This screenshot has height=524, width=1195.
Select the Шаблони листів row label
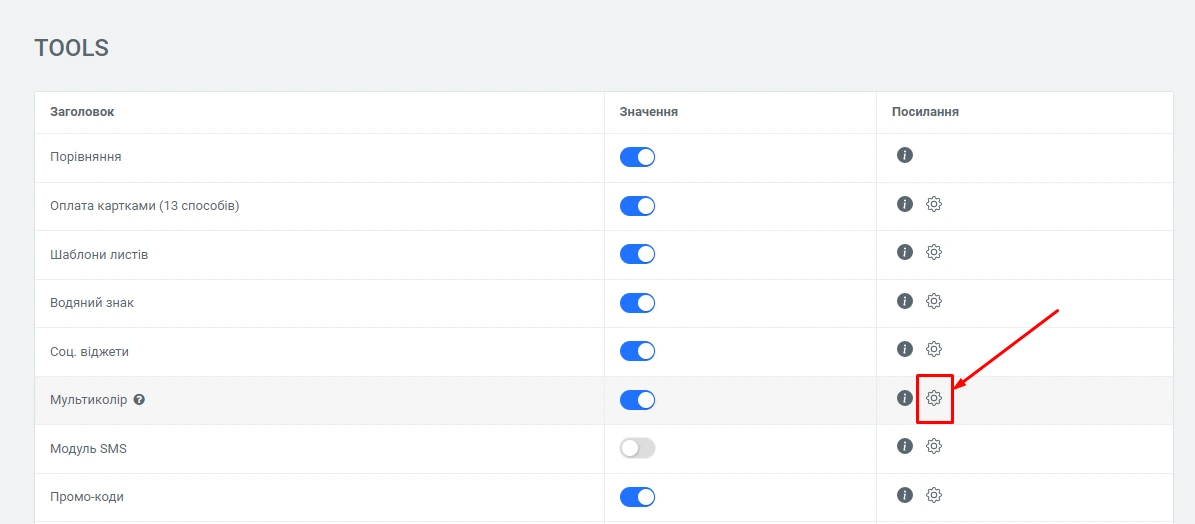click(99, 255)
